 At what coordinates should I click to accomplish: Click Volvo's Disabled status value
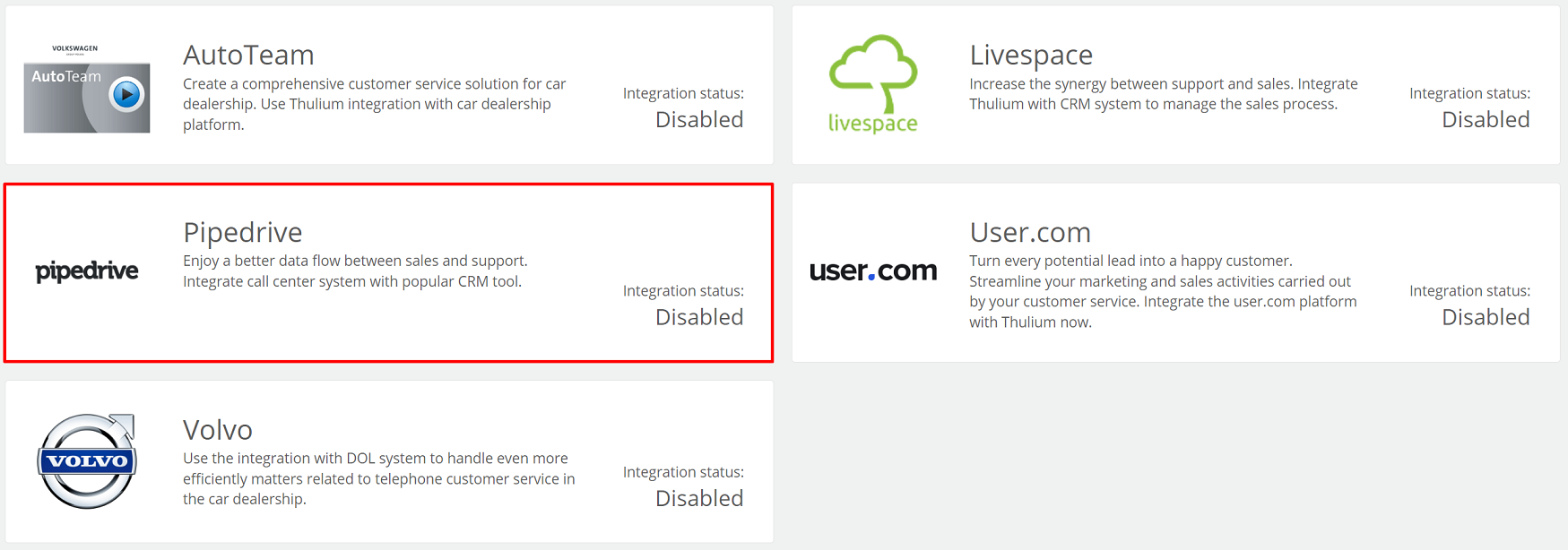(x=699, y=498)
